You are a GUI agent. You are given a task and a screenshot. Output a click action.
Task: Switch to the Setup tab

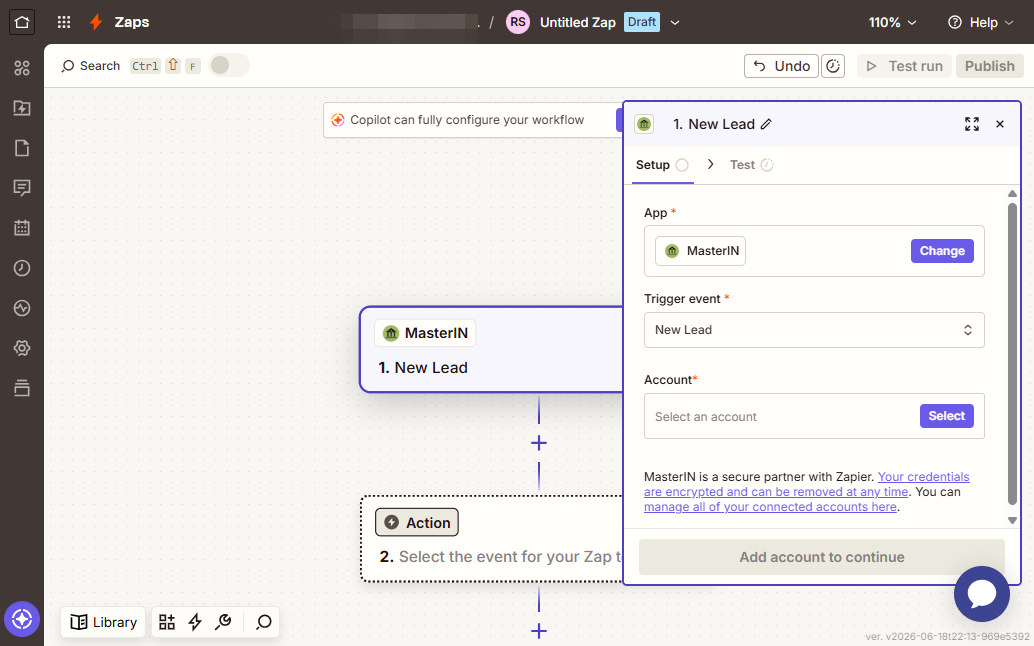point(661,165)
